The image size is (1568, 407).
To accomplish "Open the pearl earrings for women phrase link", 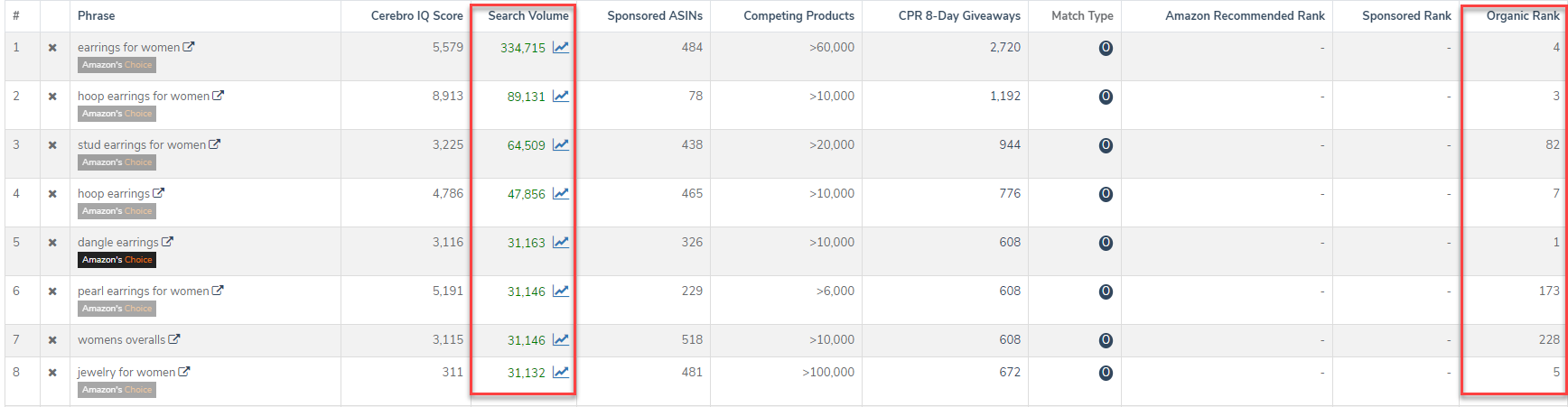I will pyautogui.click(x=143, y=291).
